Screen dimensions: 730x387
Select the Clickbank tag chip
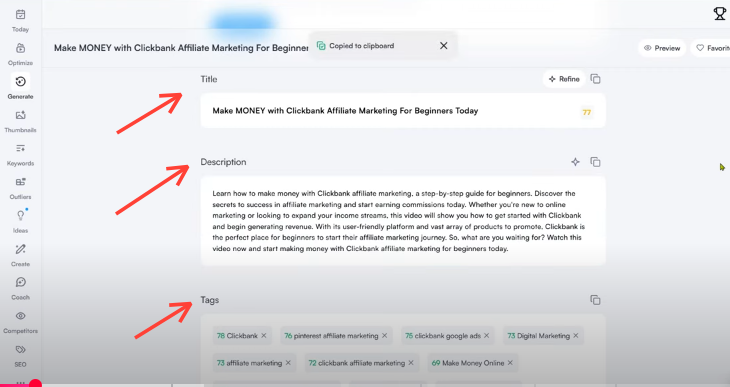[242, 336]
